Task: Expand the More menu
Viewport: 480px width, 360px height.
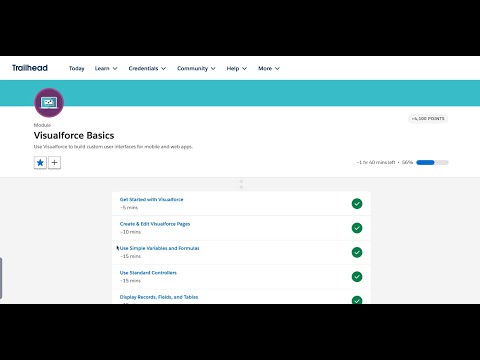Action: [x=269, y=68]
